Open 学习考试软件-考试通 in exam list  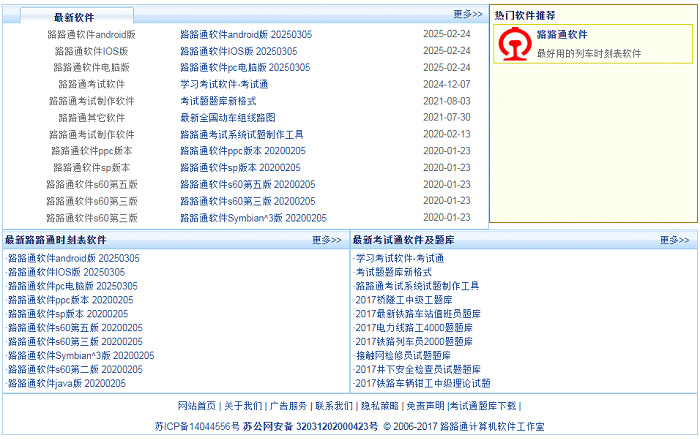coord(400,258)
